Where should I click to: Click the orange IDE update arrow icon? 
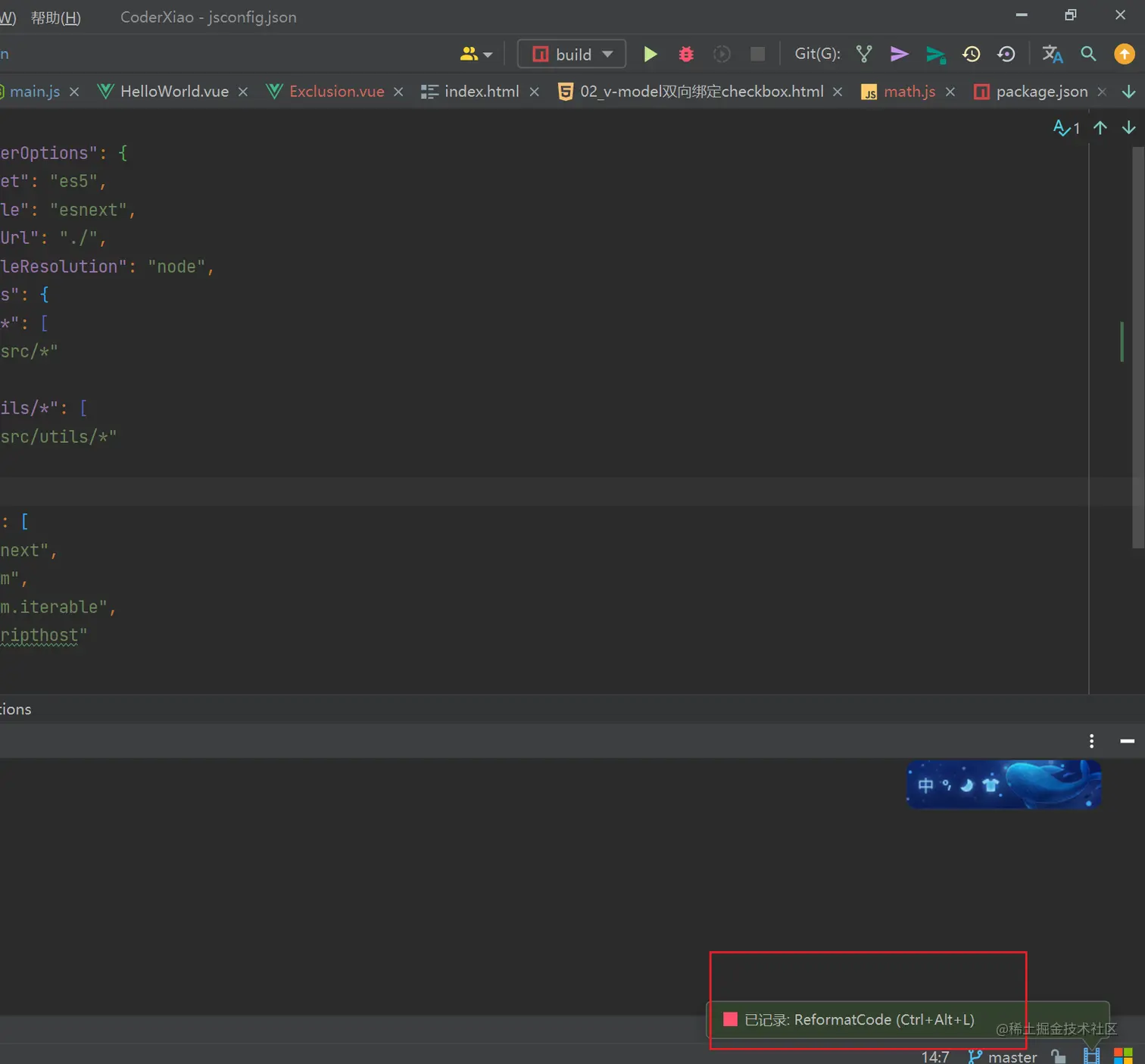pyautogui.click(x=1125, y=54)
